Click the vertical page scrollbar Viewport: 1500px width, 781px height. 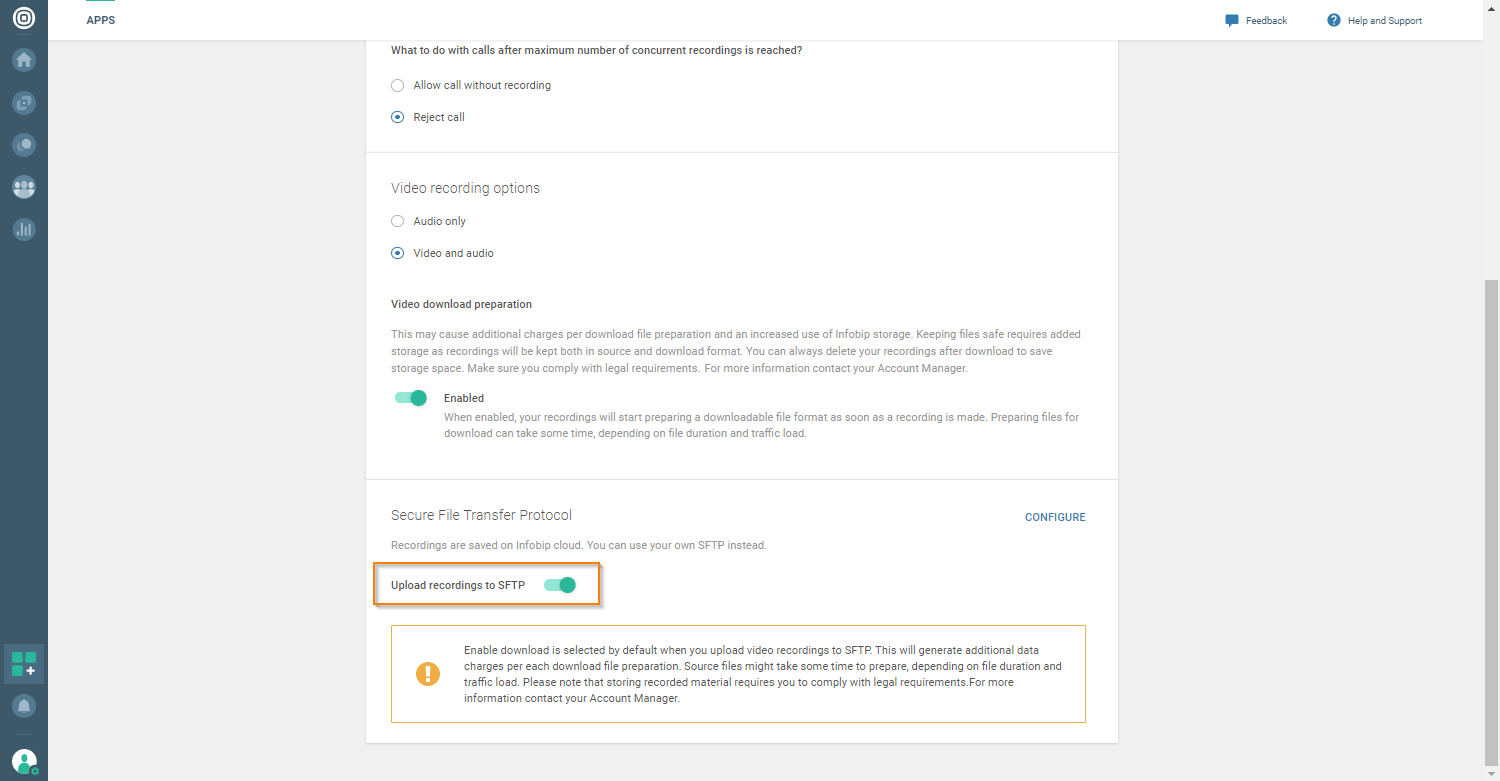point(1491,520)
